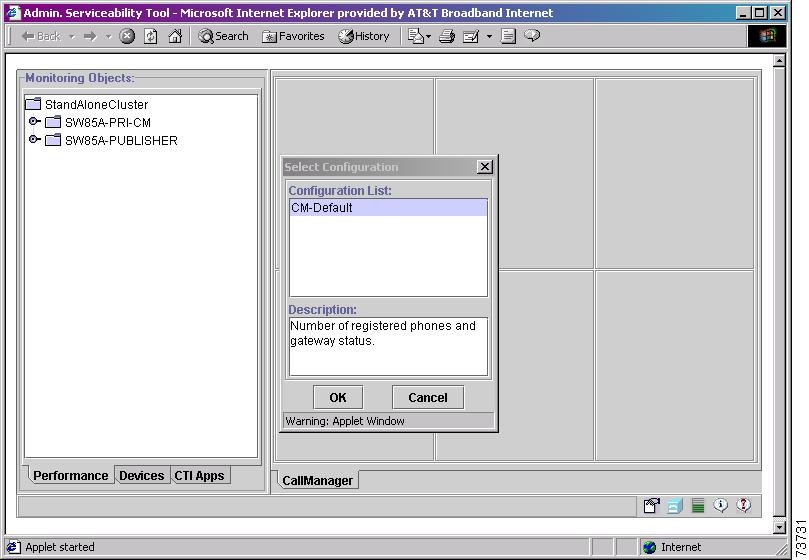Open the Search pane from the toolbar
Viewport: 809px width, 560px height.
(x=223, y=36)
